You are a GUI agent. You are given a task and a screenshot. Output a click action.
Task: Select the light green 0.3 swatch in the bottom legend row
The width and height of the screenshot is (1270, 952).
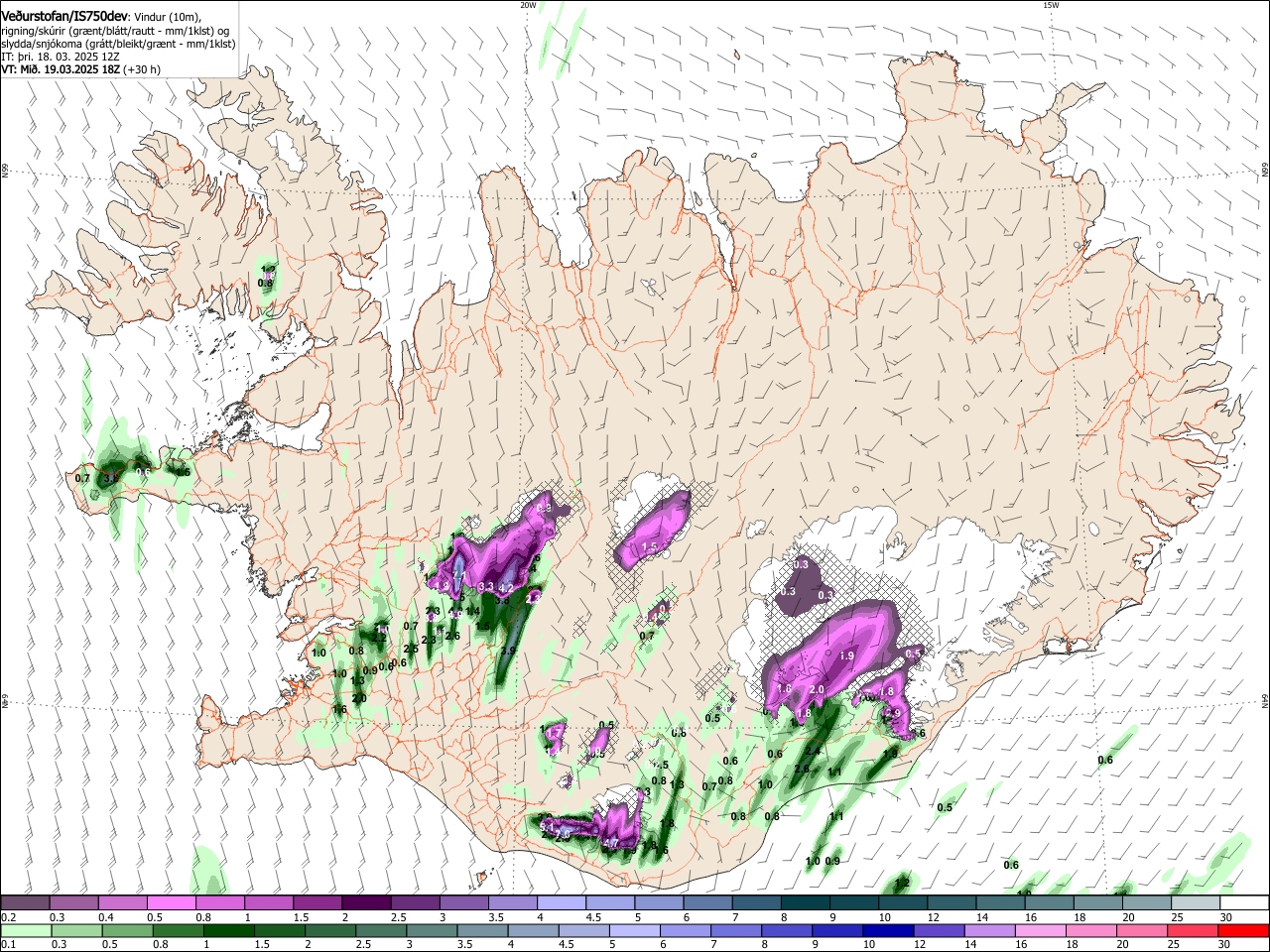click(76, 930)
